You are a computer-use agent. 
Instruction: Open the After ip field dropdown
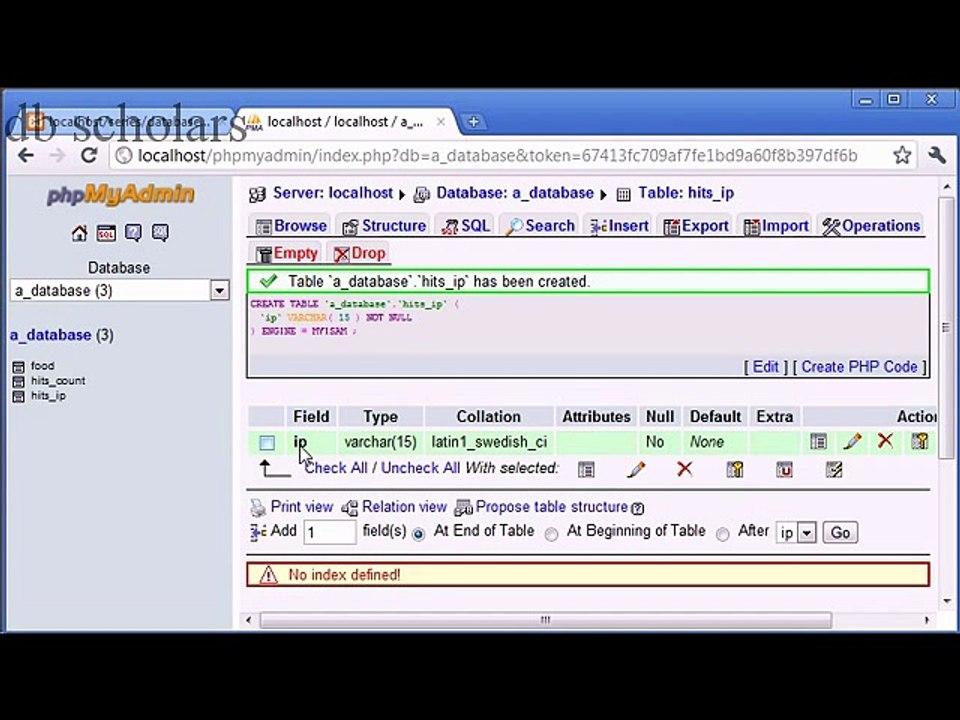[x=796, y=533]
